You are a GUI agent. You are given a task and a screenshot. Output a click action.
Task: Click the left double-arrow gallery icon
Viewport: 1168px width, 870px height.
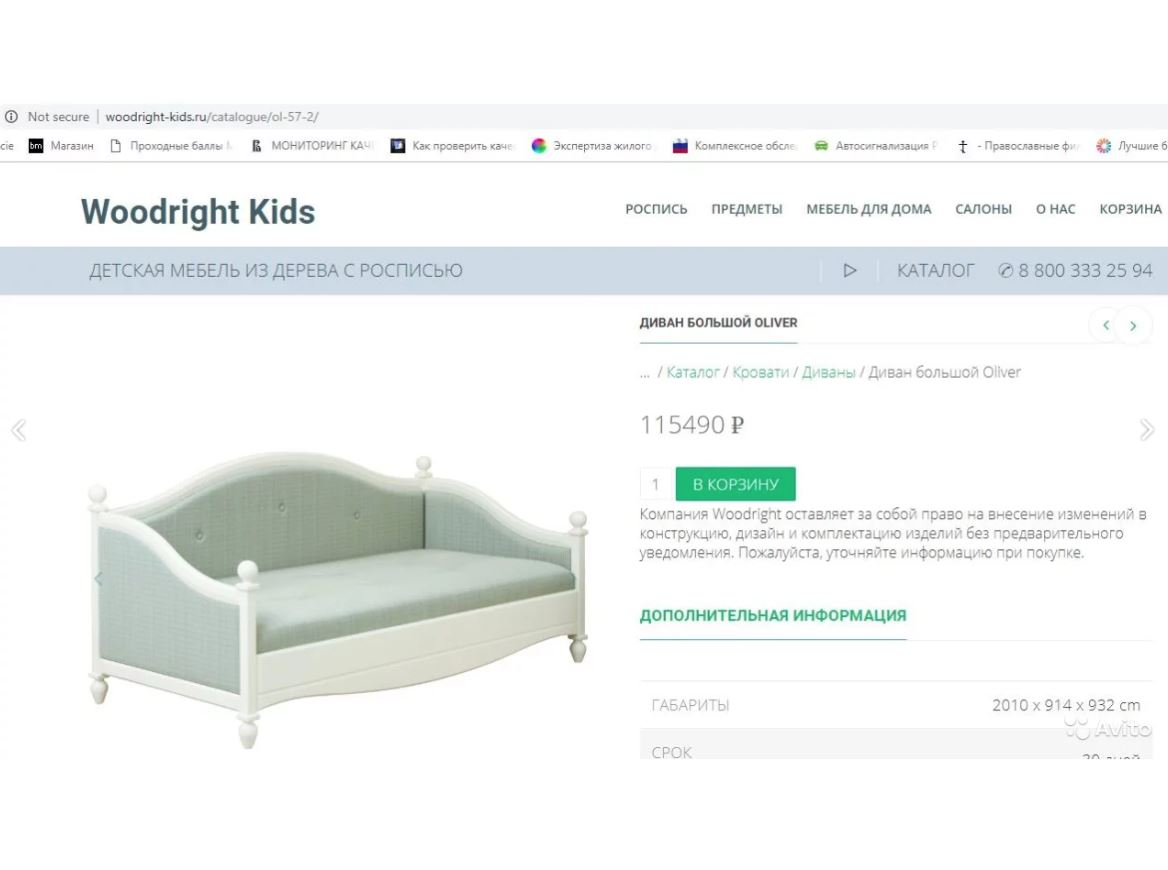(x=18, y=430)
